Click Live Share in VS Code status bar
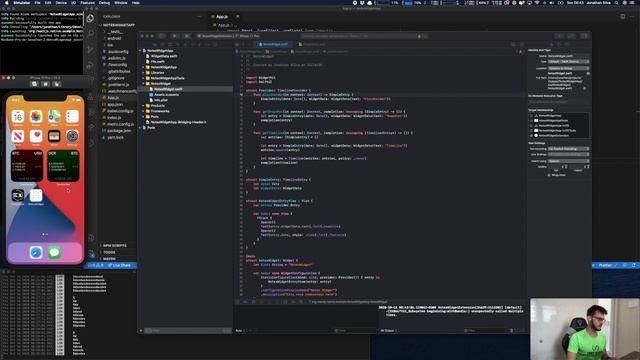640x360 pixels. pos(119,265)
